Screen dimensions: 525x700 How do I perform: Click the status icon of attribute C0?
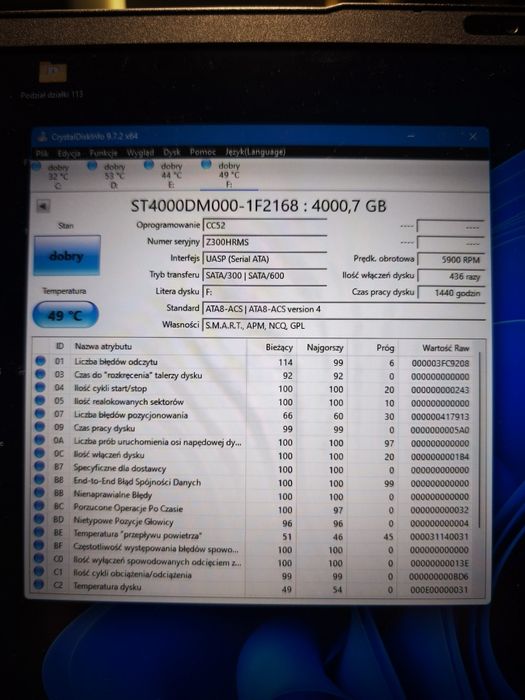[39, 558]
